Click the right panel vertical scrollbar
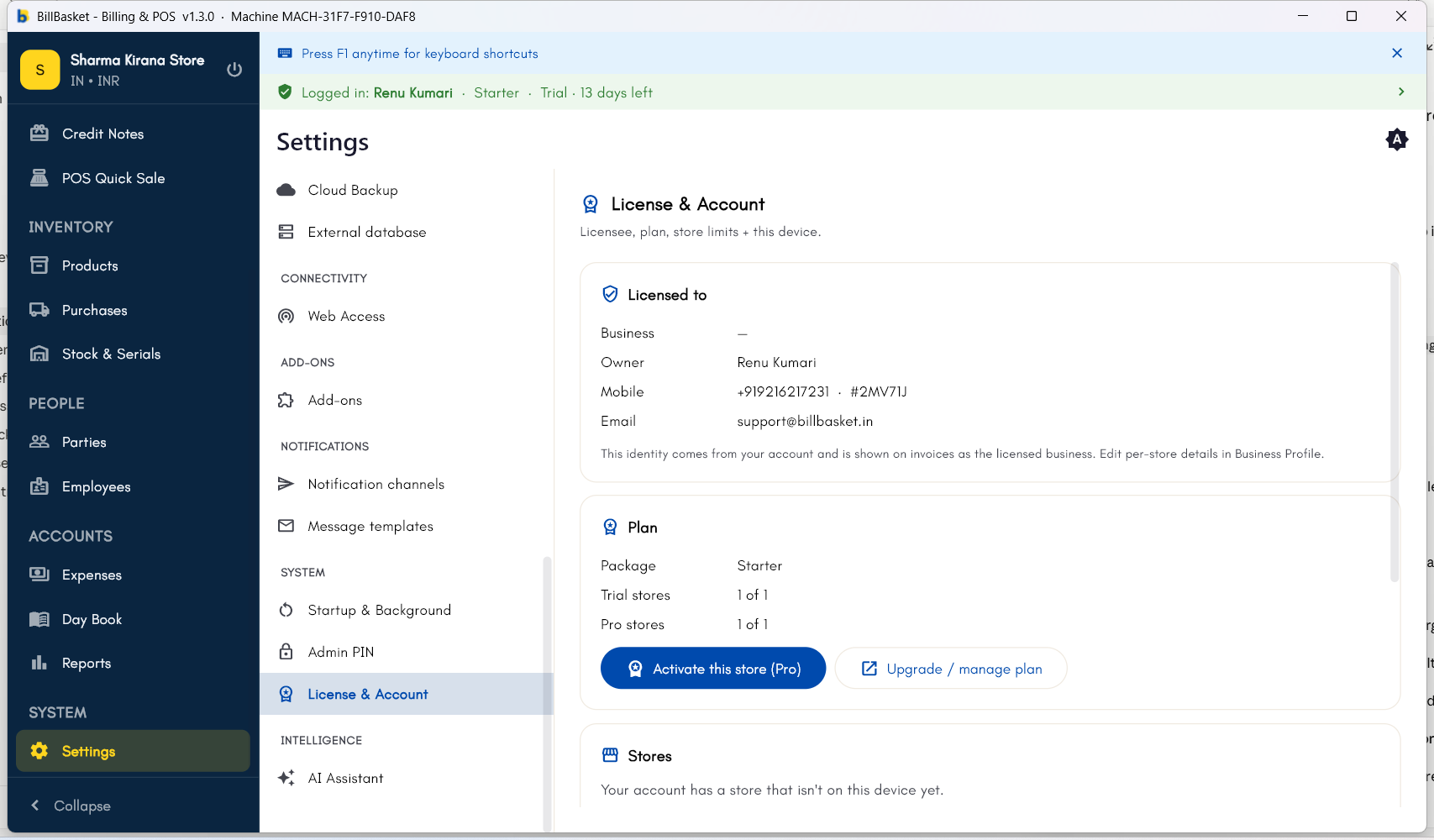The height and width of the screenshot is (840, 1434). tap(1395, 422)
